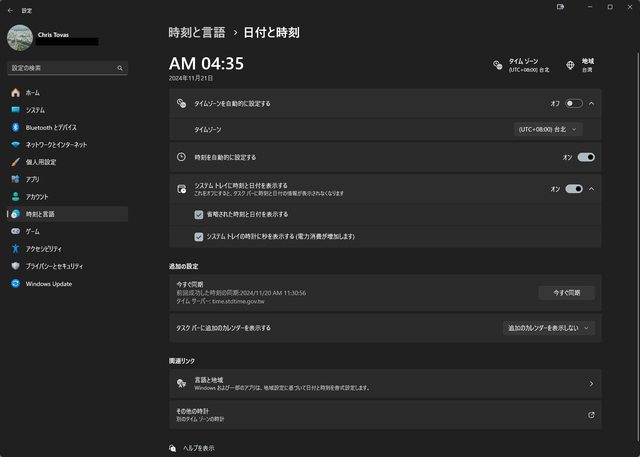The height and width of the screenshot is (457, 640).
Task: Open Bluetooth とデバイス via its icon
Action: coord(15,127)
